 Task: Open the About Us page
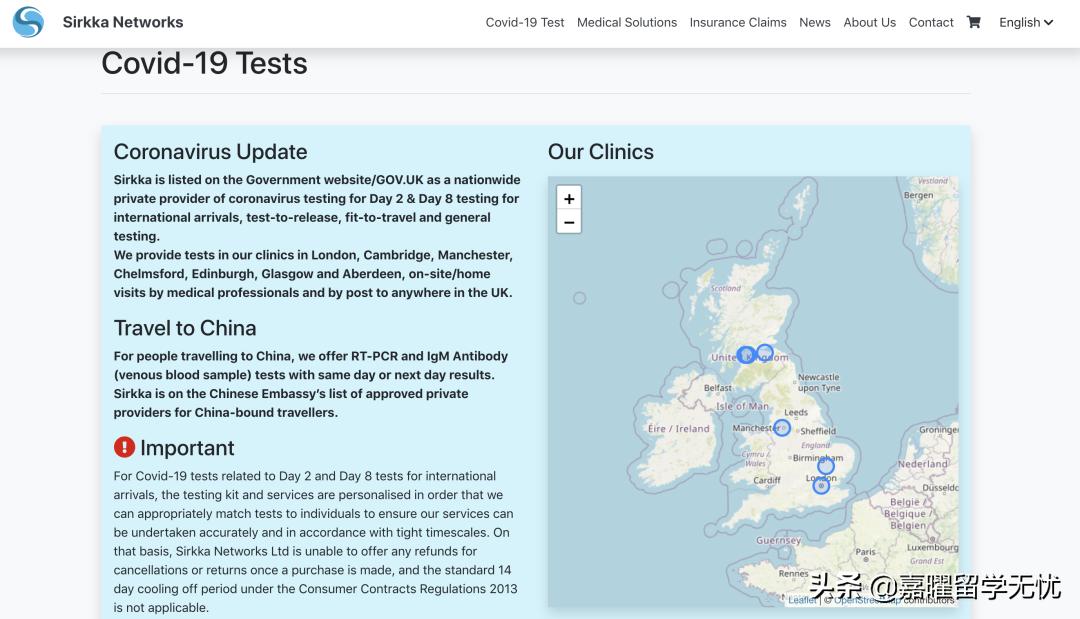tap(869, 22)
